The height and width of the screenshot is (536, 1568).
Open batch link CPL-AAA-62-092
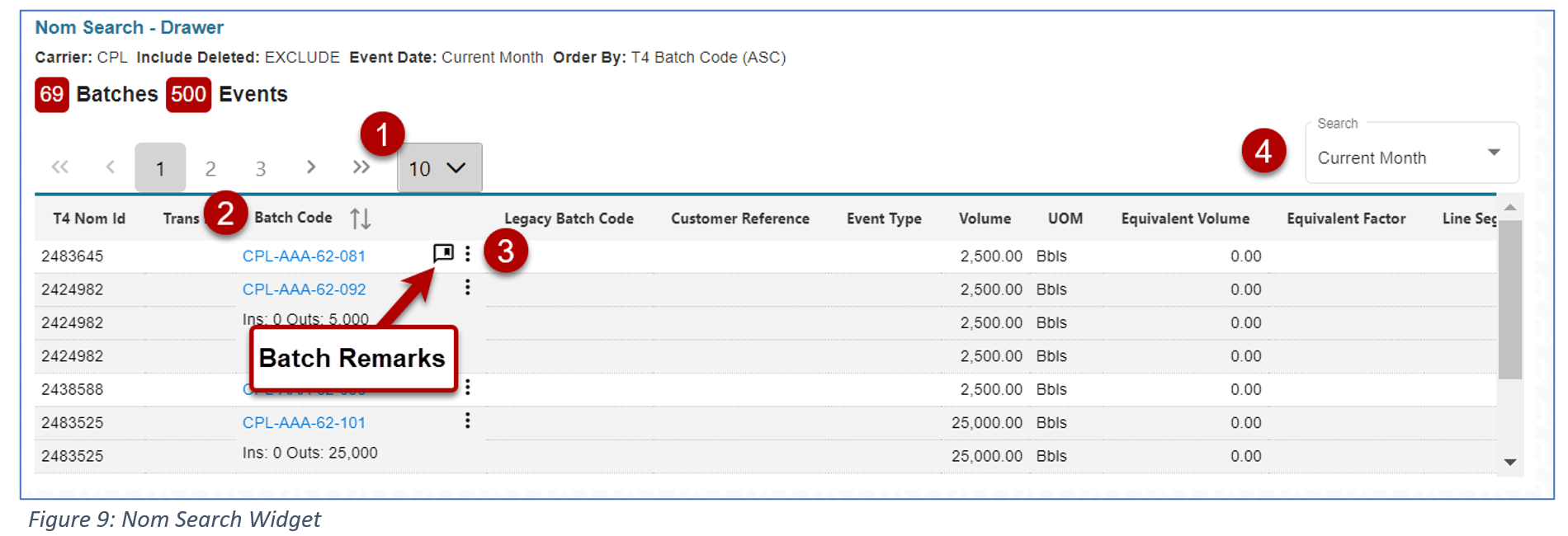304,289
